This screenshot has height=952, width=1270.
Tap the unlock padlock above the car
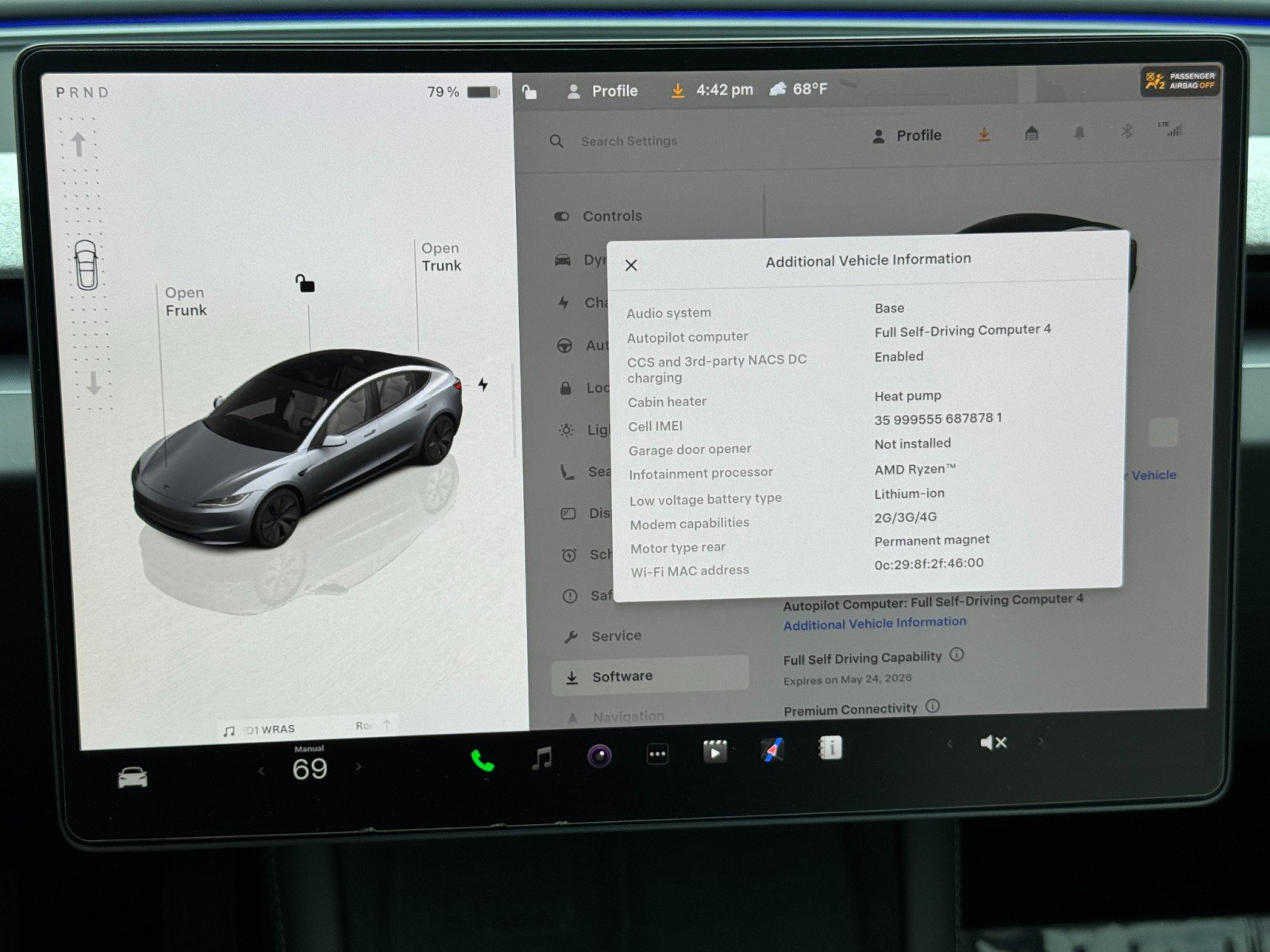click(305, 282)
